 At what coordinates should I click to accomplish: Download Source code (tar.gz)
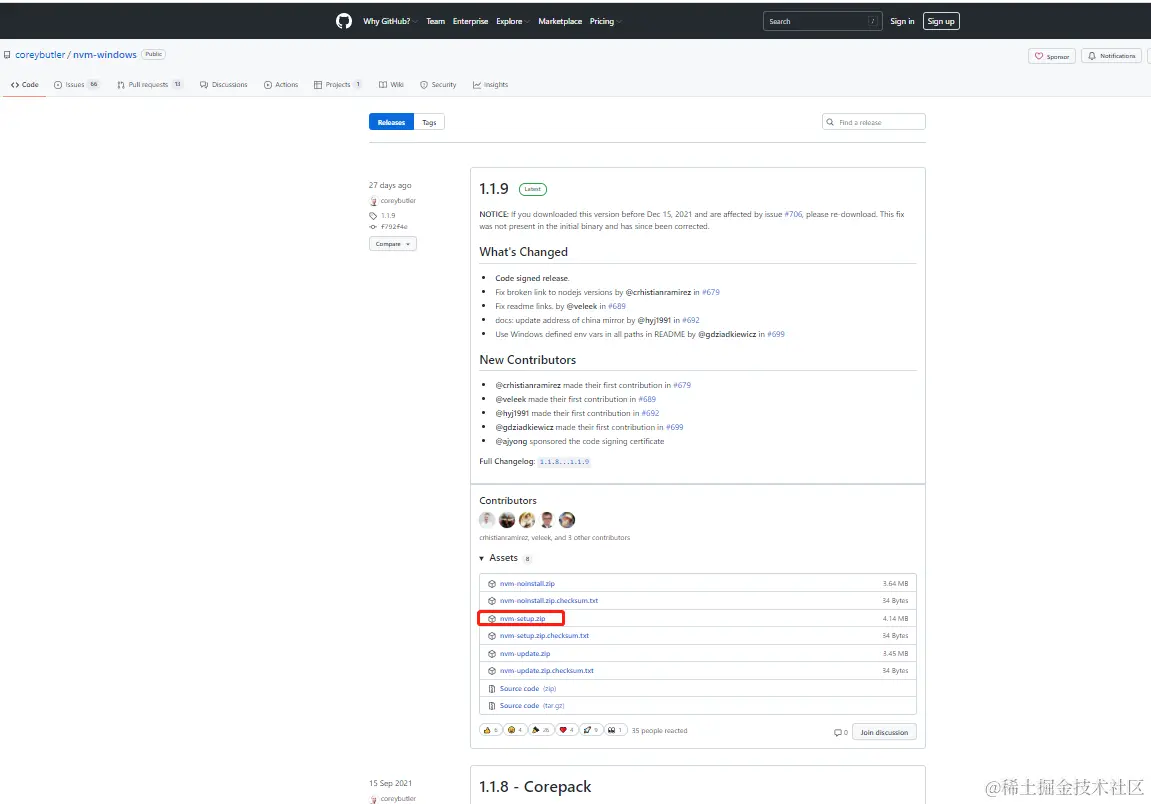[x=532, y=706]
